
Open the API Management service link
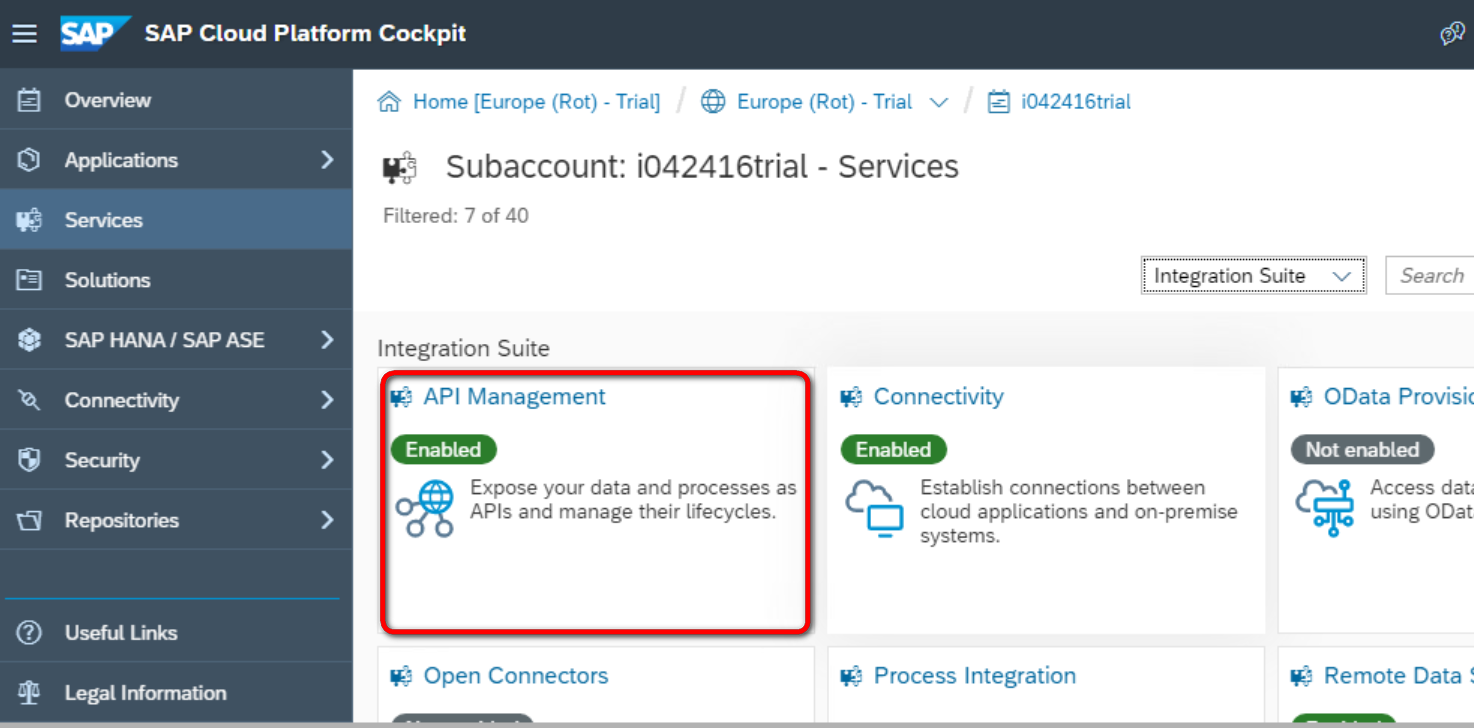(x=514, y=397)
